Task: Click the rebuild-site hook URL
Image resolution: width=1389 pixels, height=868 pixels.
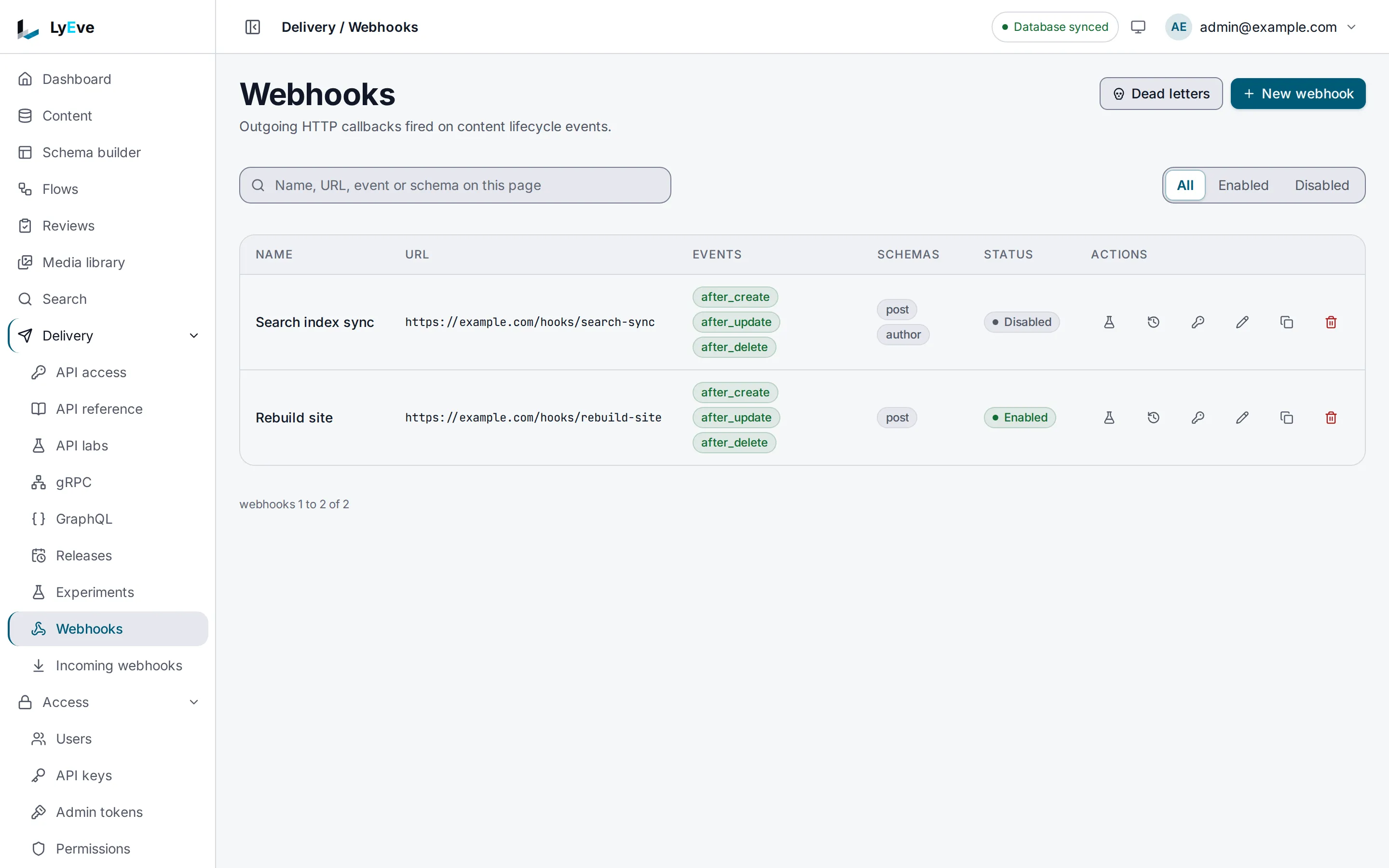Action: [533, 417]
